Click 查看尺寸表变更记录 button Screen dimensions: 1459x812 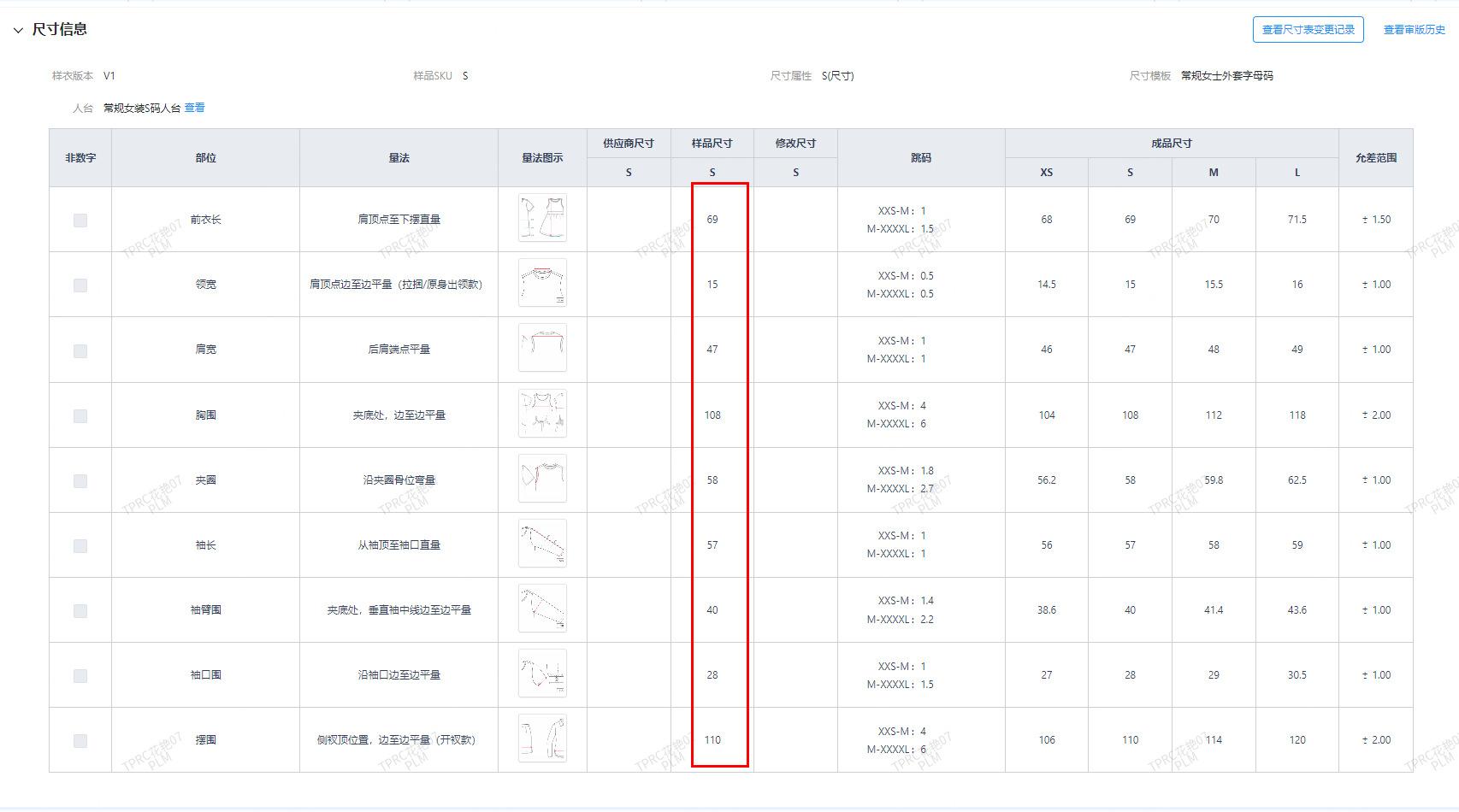(x=1308, y=30)
